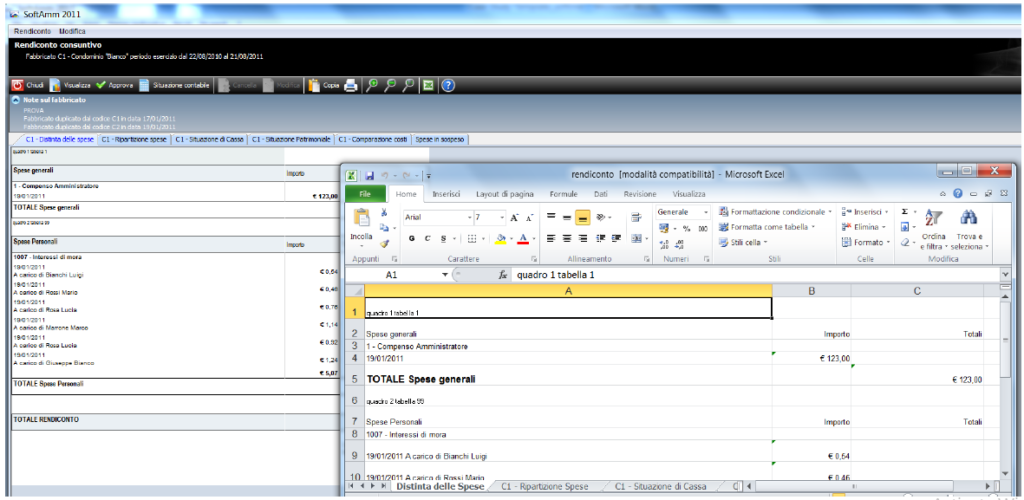The height and width of the screenshot is (500, 1024).
Task: Toggle italic C formatting in Excel
Action: click(x=428, y=238)
